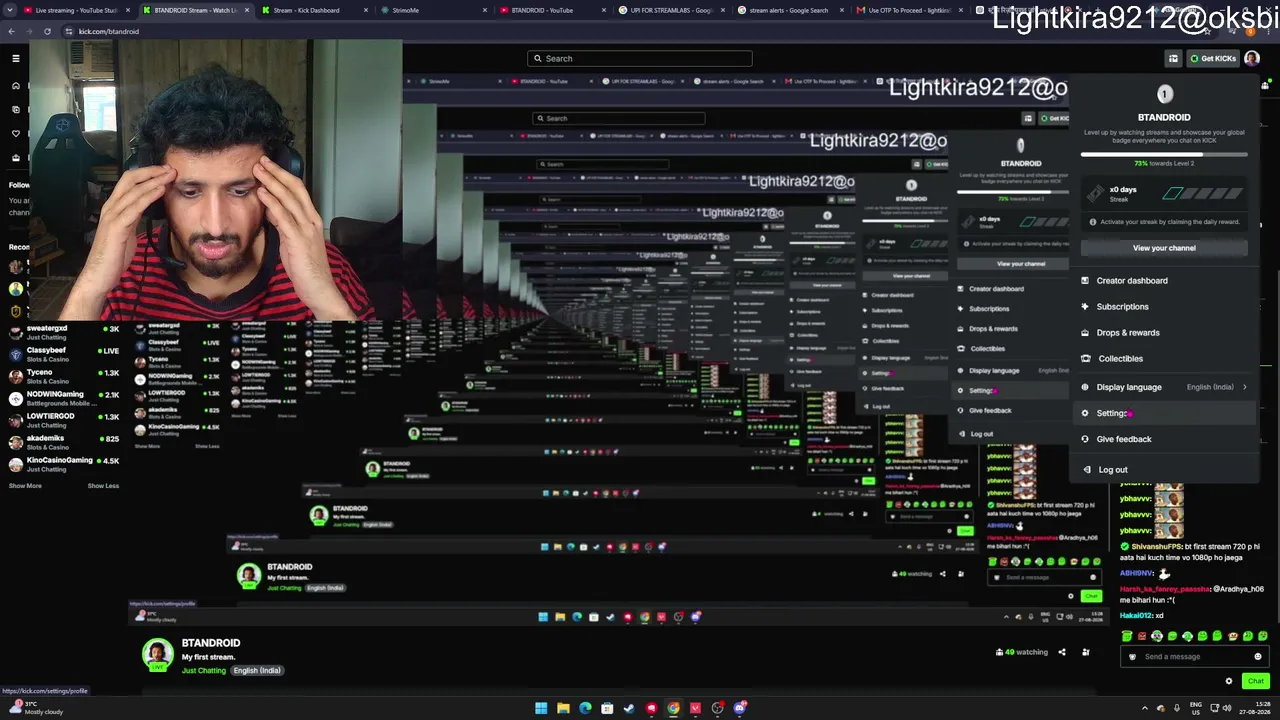Open chat settings gear icon
The height and width of the screenshot is (720, 1280).
(1229, 681)
